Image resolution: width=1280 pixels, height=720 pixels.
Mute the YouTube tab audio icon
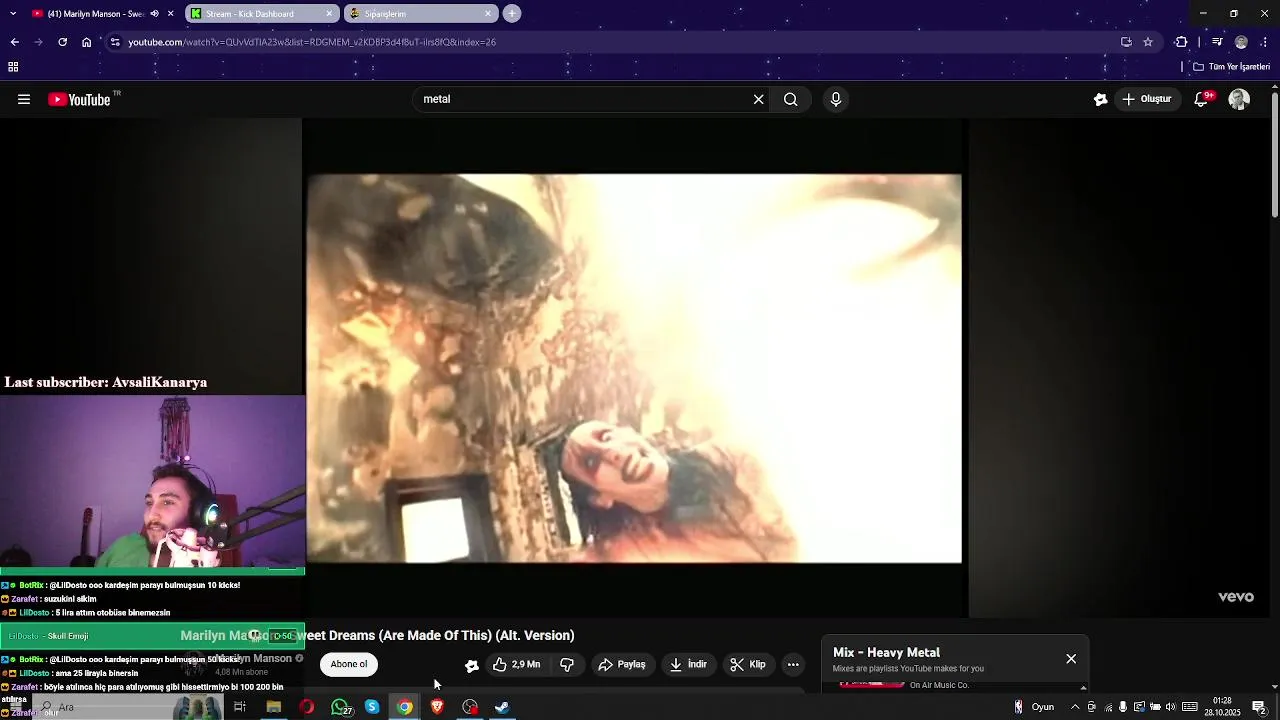(x=154, y=14)
